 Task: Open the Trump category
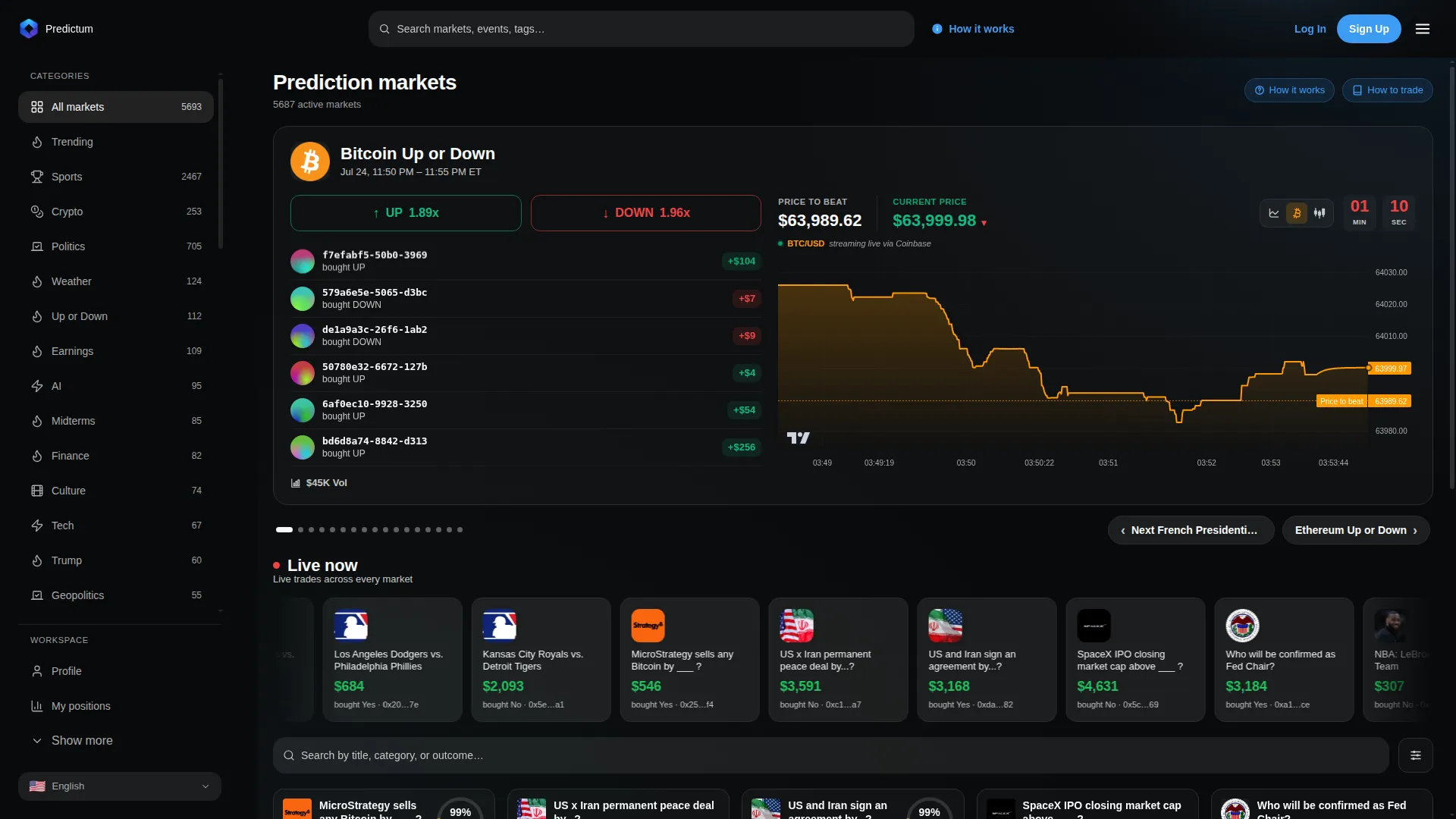pos(116,560)
